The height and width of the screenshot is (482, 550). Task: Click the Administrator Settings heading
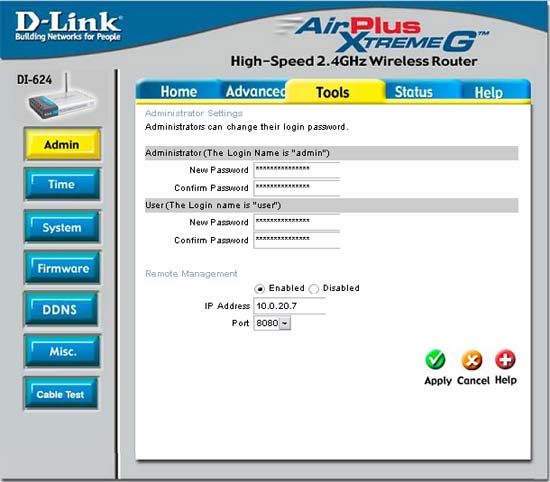coord(194,113)
